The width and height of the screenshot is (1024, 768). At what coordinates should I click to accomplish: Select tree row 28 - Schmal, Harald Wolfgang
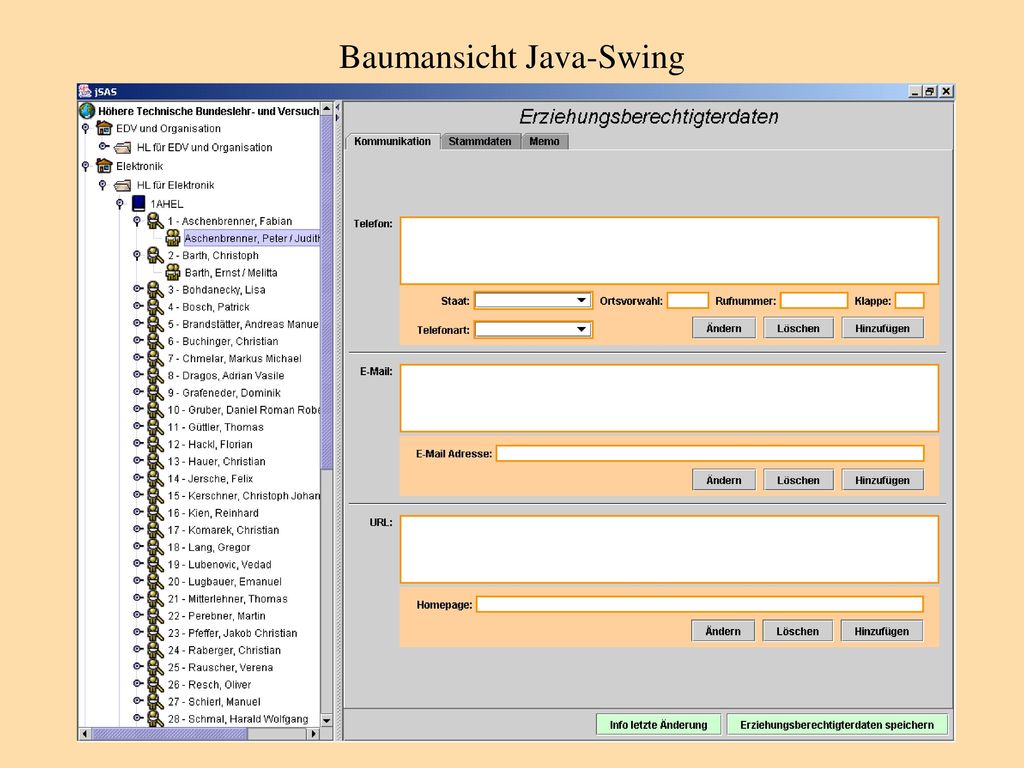pyautogui.click(x=238, y=718)
